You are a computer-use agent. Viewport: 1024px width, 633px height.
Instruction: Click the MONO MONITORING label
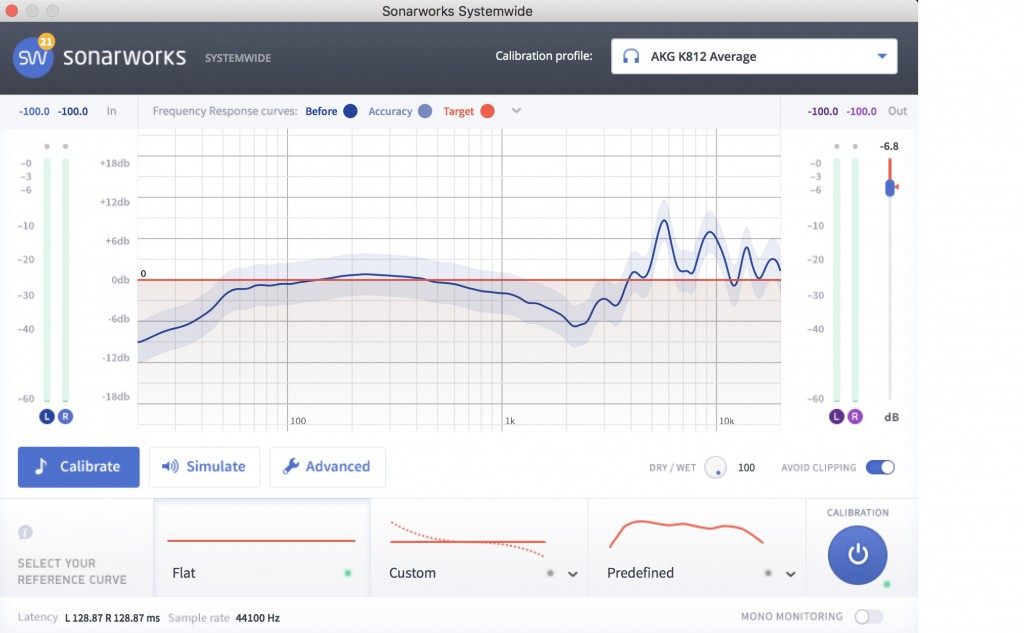point(792,617)
